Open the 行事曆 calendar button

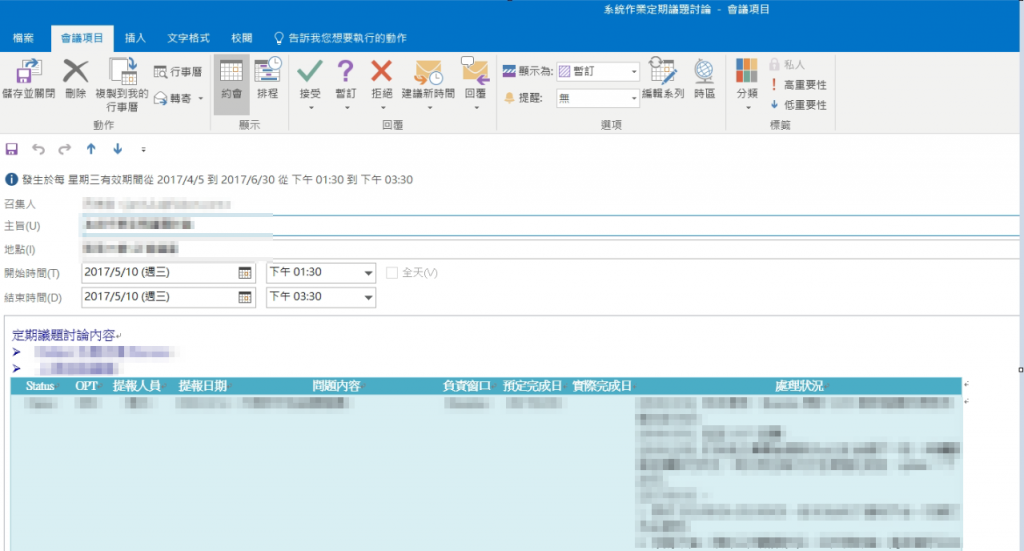(x=178, y=72)
